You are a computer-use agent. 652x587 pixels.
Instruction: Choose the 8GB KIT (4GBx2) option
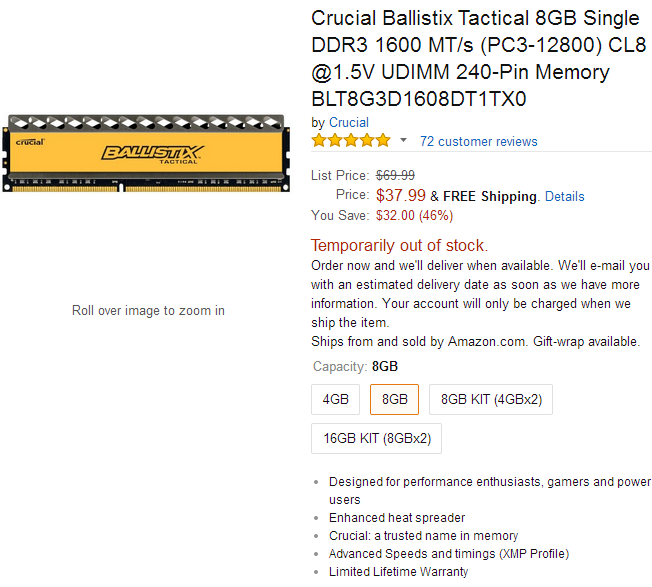491,399
